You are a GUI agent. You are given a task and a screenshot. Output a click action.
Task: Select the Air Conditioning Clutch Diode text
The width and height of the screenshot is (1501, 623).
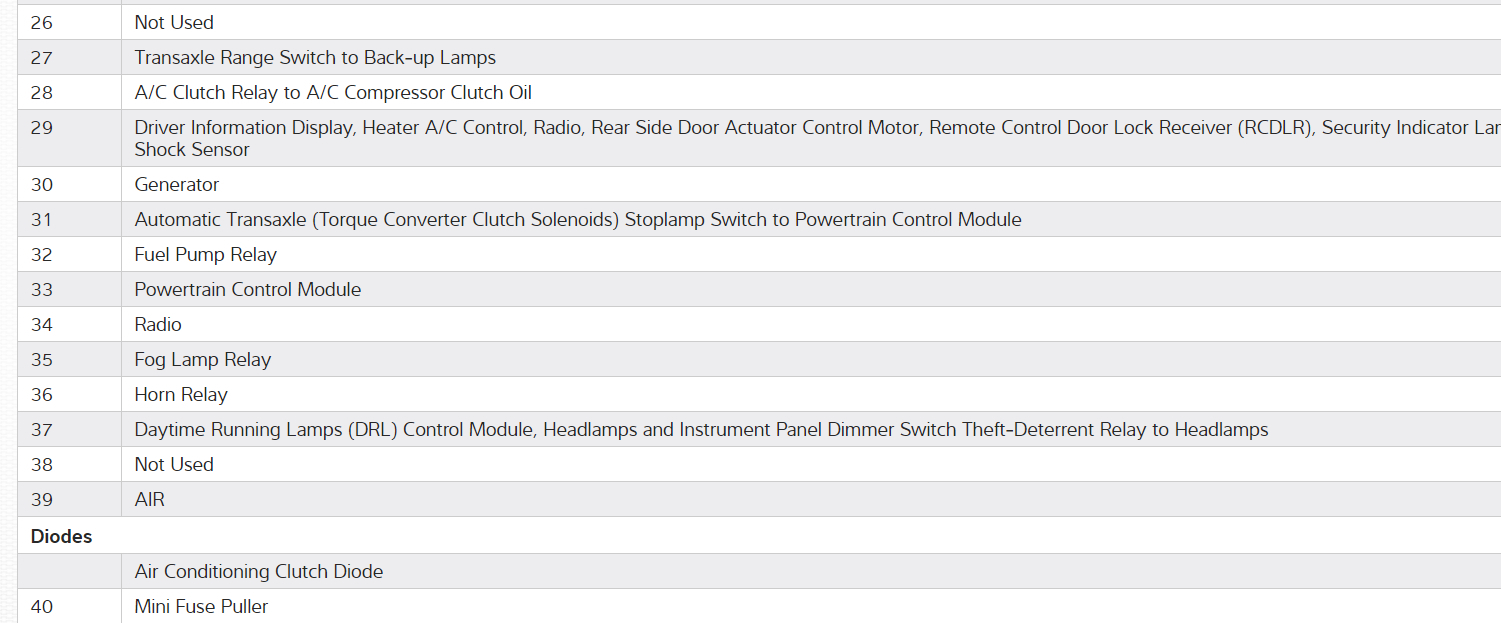tap(259, 571)
